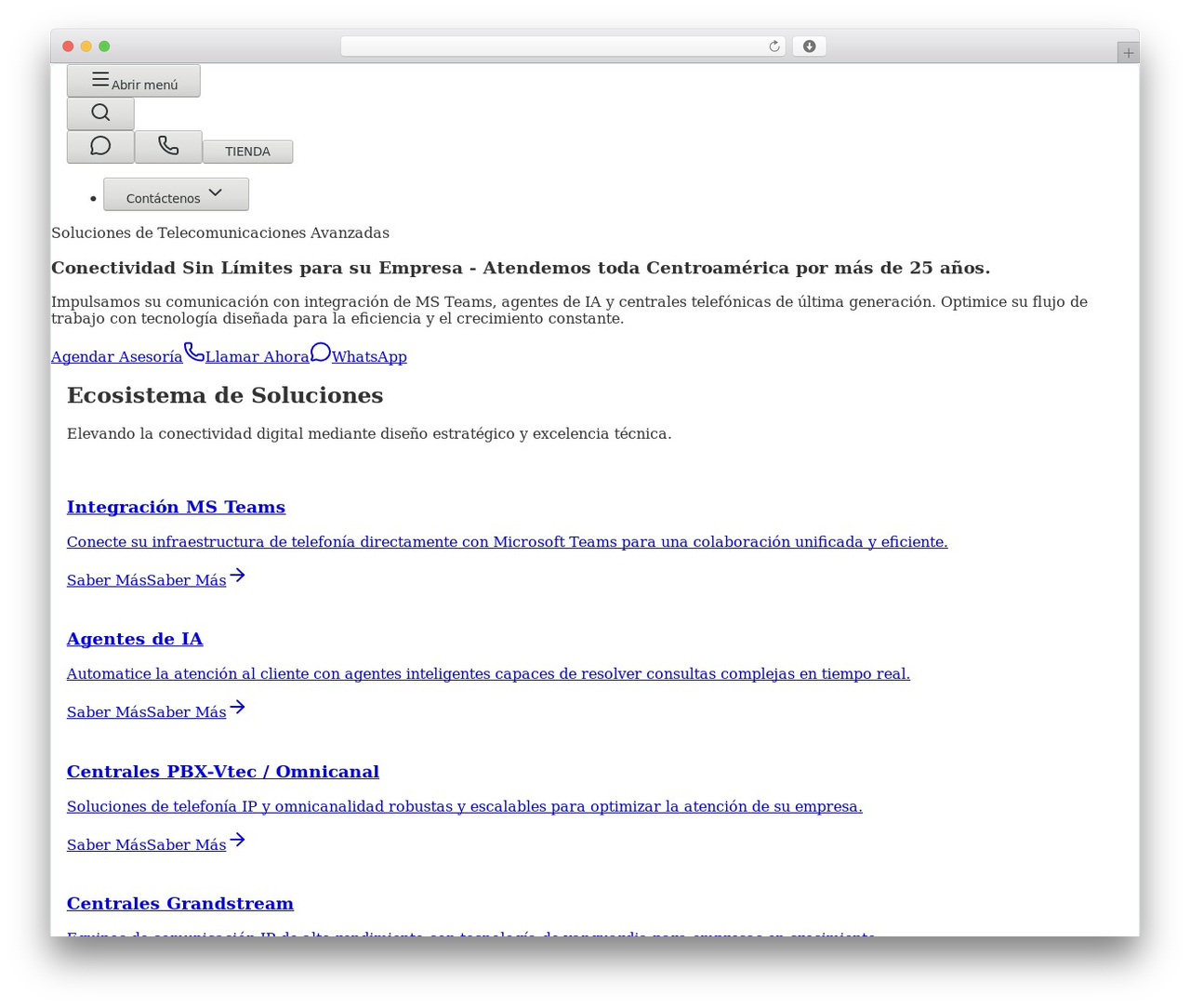Open the hamburger 'Abrir menú' button

click(133, 81)
